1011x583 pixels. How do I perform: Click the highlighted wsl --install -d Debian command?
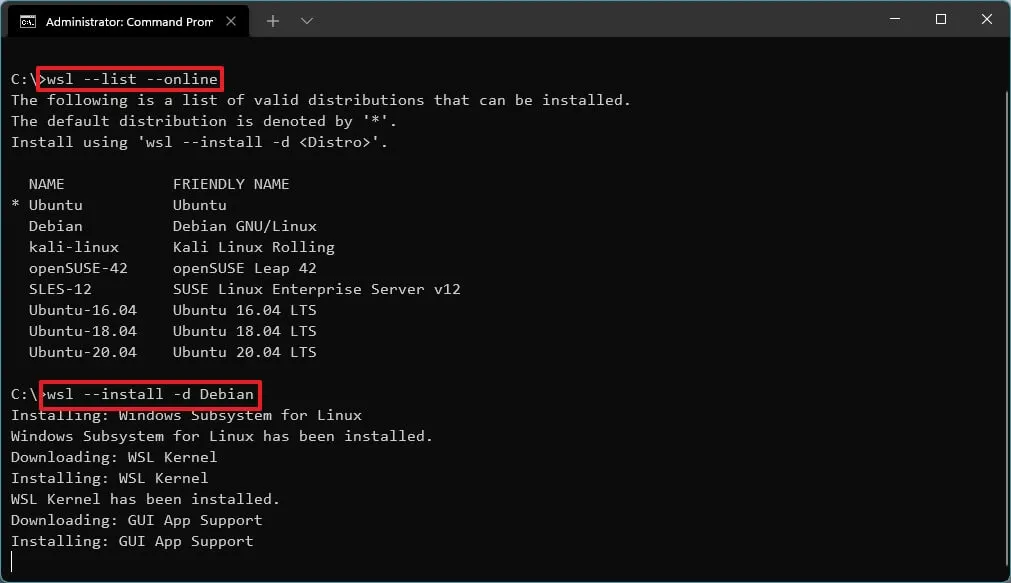(150, 393)
